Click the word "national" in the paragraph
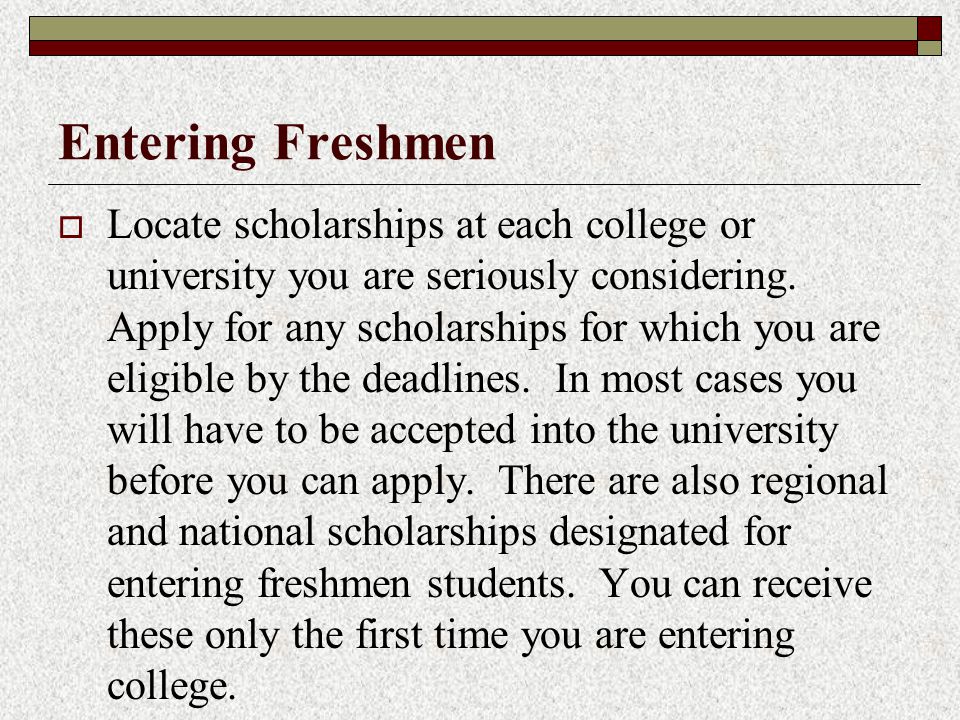This screenshot has width=960, height=720. (x=246, y=531)
